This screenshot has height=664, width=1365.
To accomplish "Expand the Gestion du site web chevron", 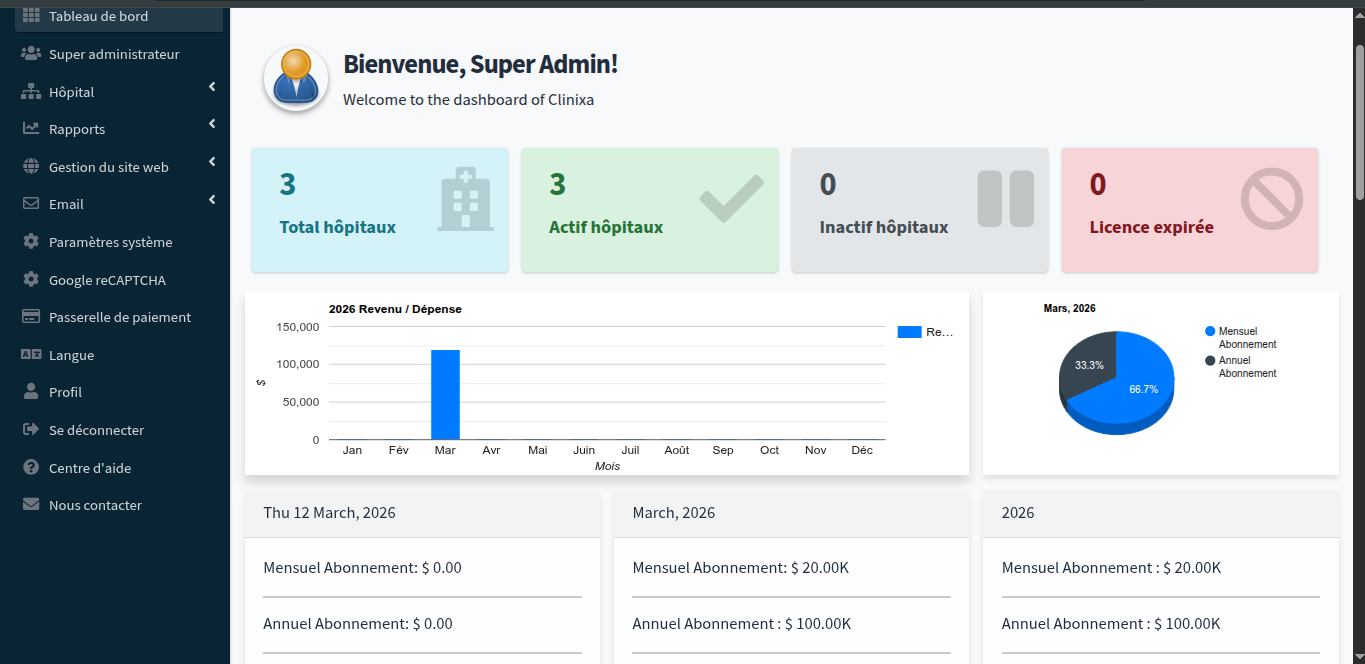I will pyautogui.click(x=212, y=163).
